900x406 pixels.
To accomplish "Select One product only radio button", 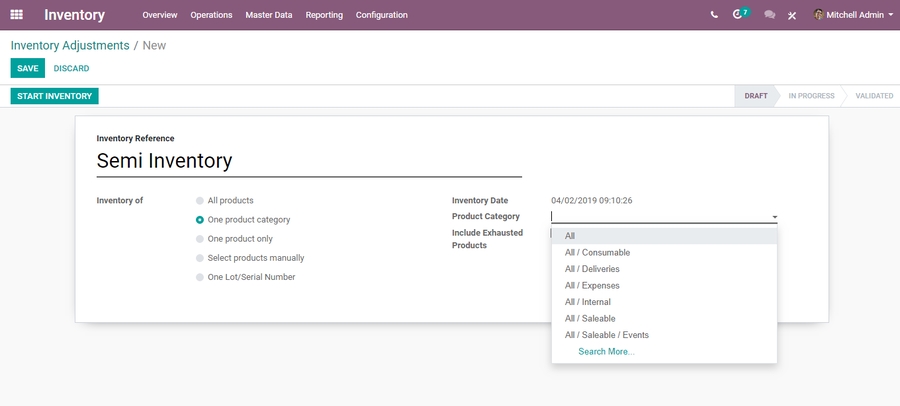I will [200, 239].
